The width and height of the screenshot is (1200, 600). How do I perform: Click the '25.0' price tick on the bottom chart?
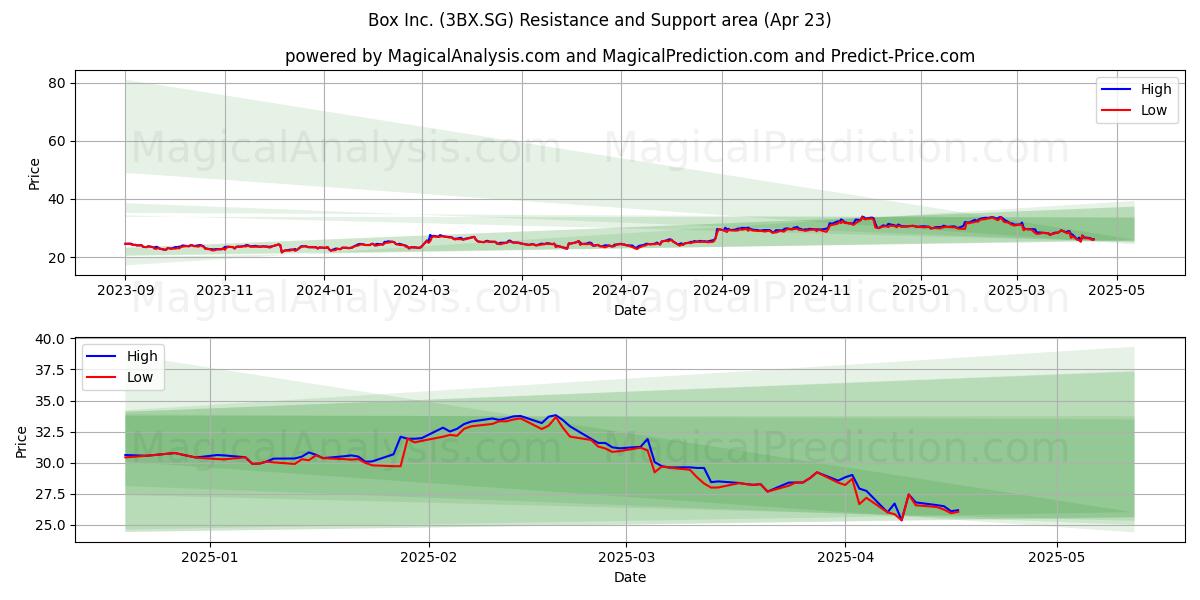(x=50, y=525)
